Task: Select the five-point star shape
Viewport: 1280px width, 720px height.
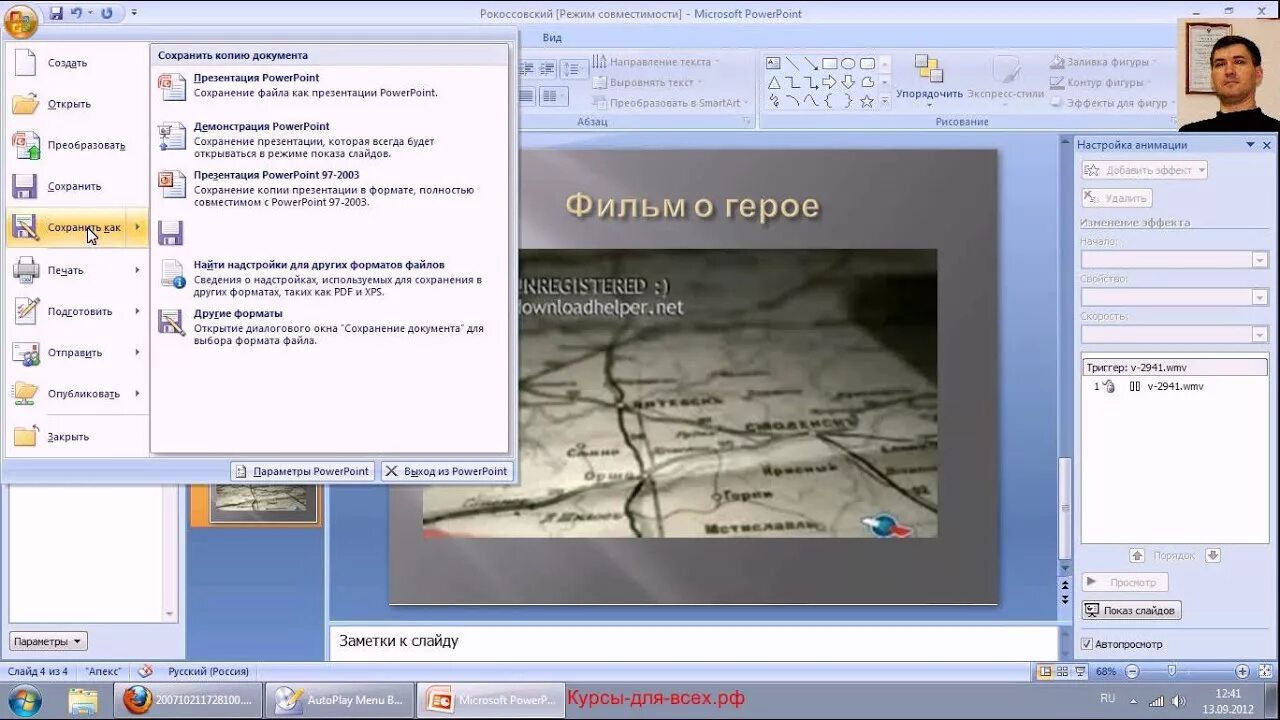Action: pos(867,101)
